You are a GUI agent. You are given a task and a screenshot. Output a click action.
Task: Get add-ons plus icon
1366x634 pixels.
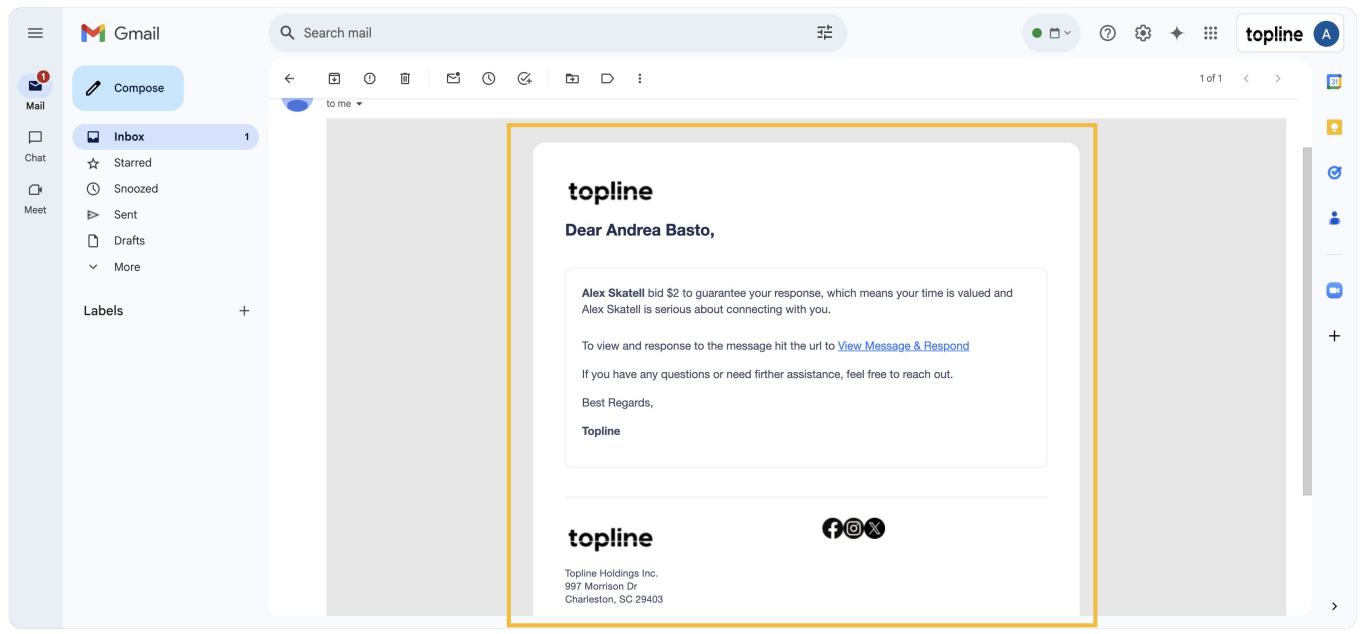(1334, 336)
